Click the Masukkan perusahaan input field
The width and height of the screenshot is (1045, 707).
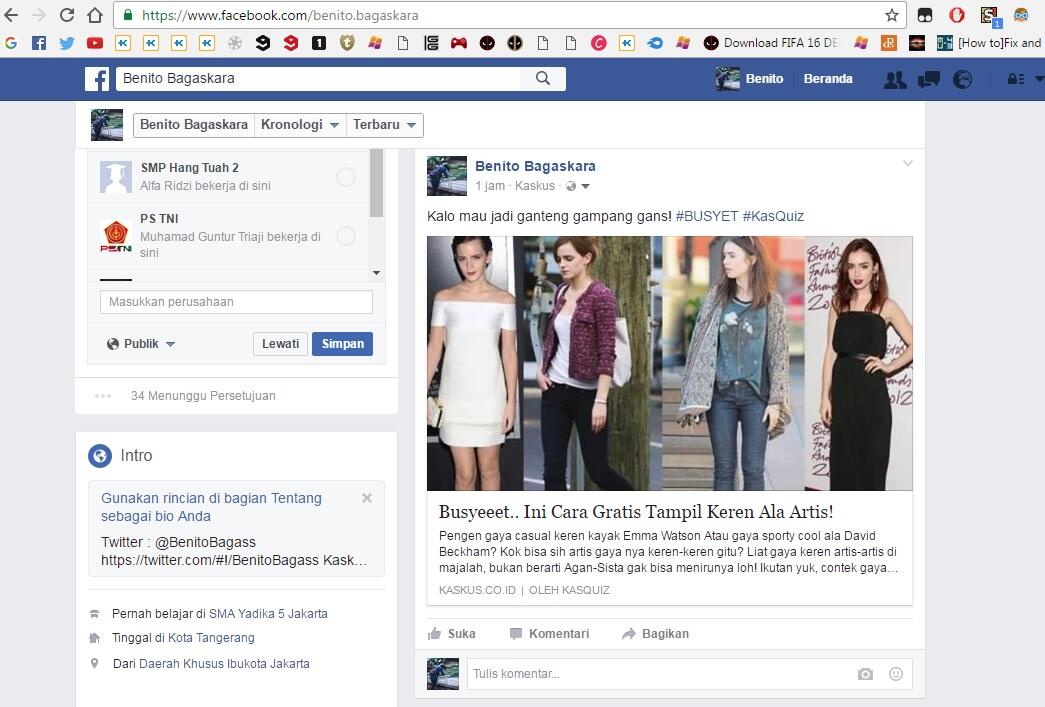pos(236,302)
